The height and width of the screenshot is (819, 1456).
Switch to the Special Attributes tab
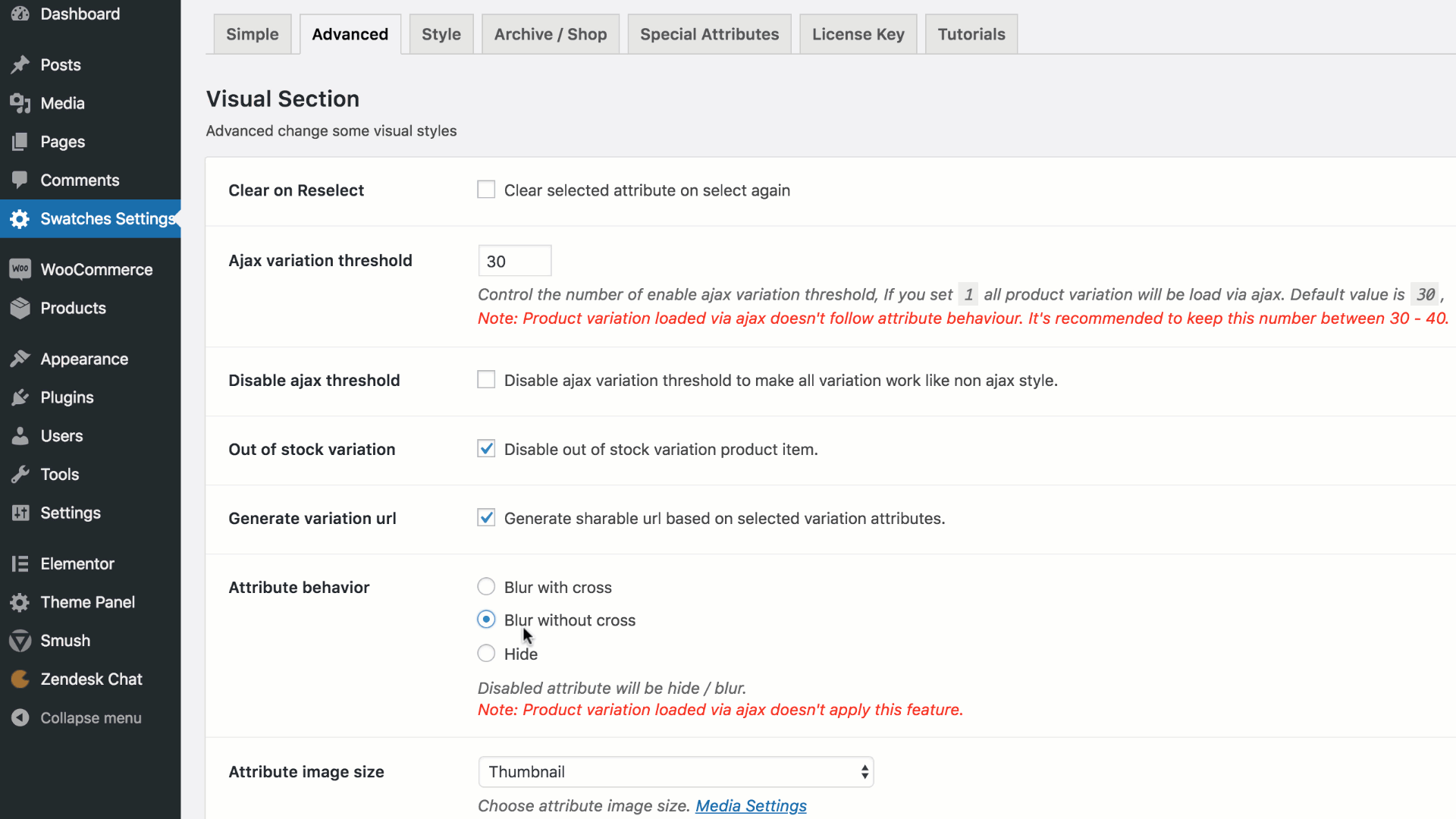pos(709,33)
